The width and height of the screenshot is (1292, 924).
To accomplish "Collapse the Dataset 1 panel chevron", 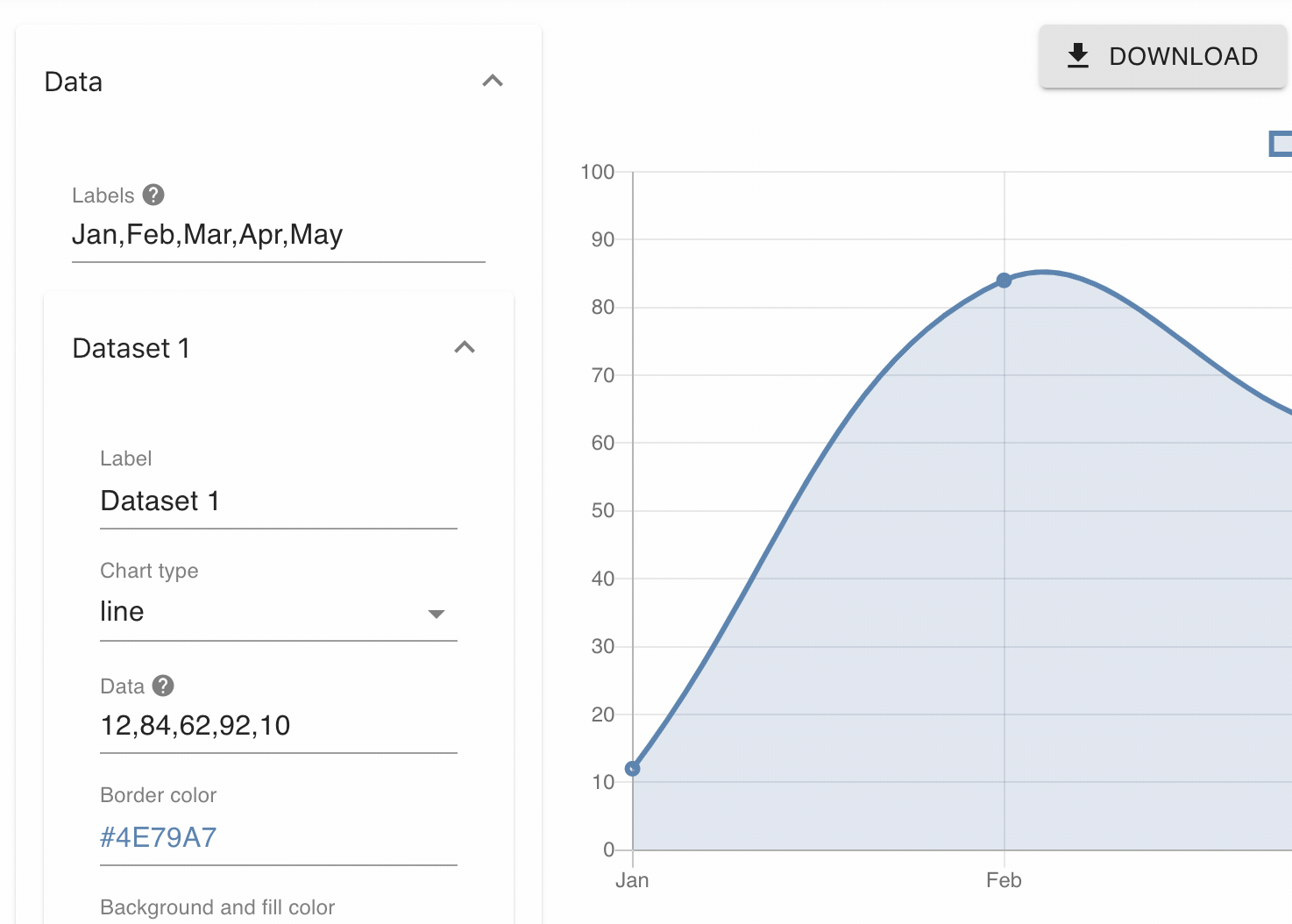I will pos(465,348).
